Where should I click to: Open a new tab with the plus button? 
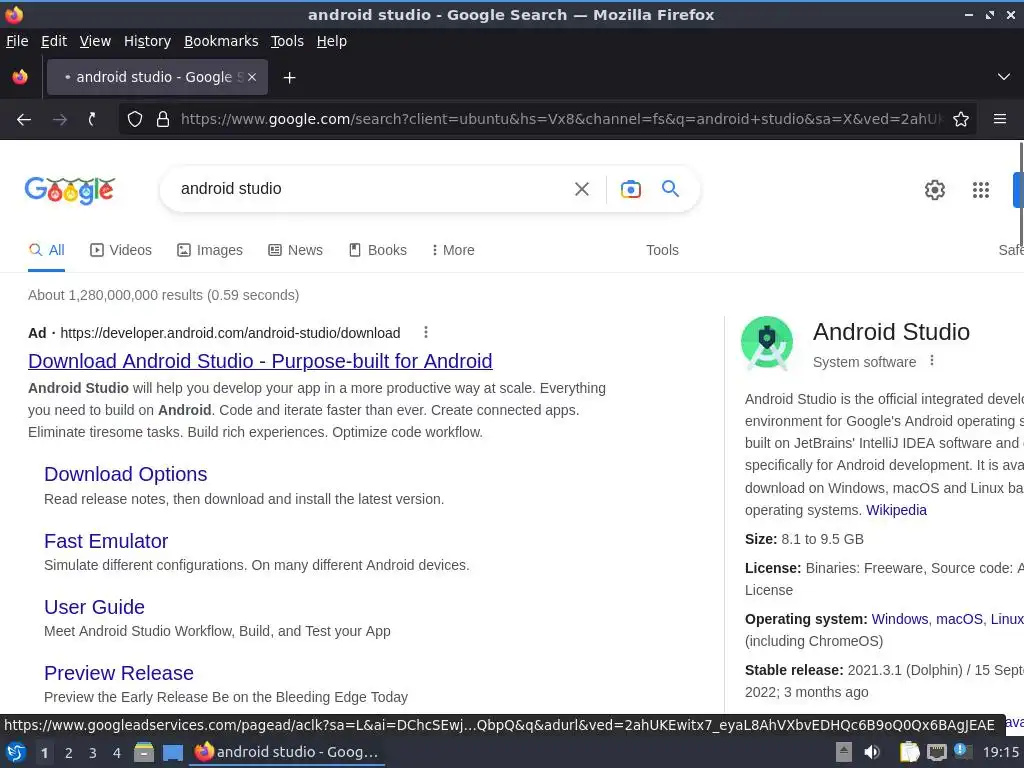click(x=289, y=78)
